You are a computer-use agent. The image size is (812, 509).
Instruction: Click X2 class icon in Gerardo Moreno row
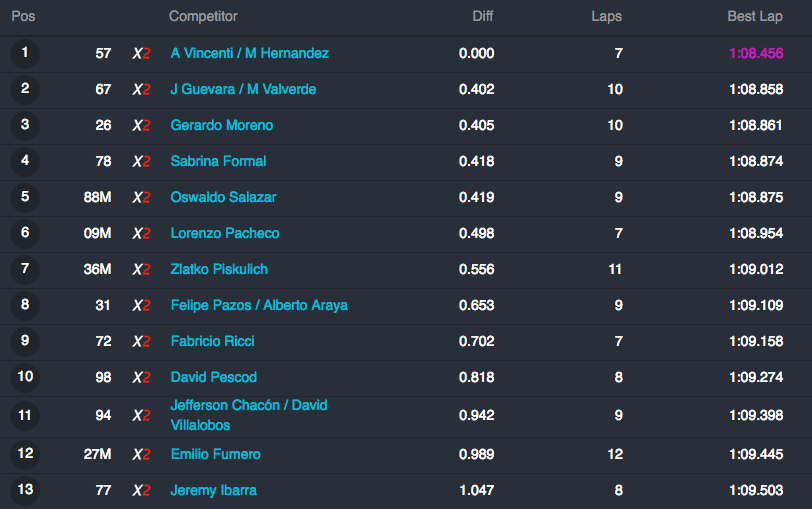pos(141,125)
